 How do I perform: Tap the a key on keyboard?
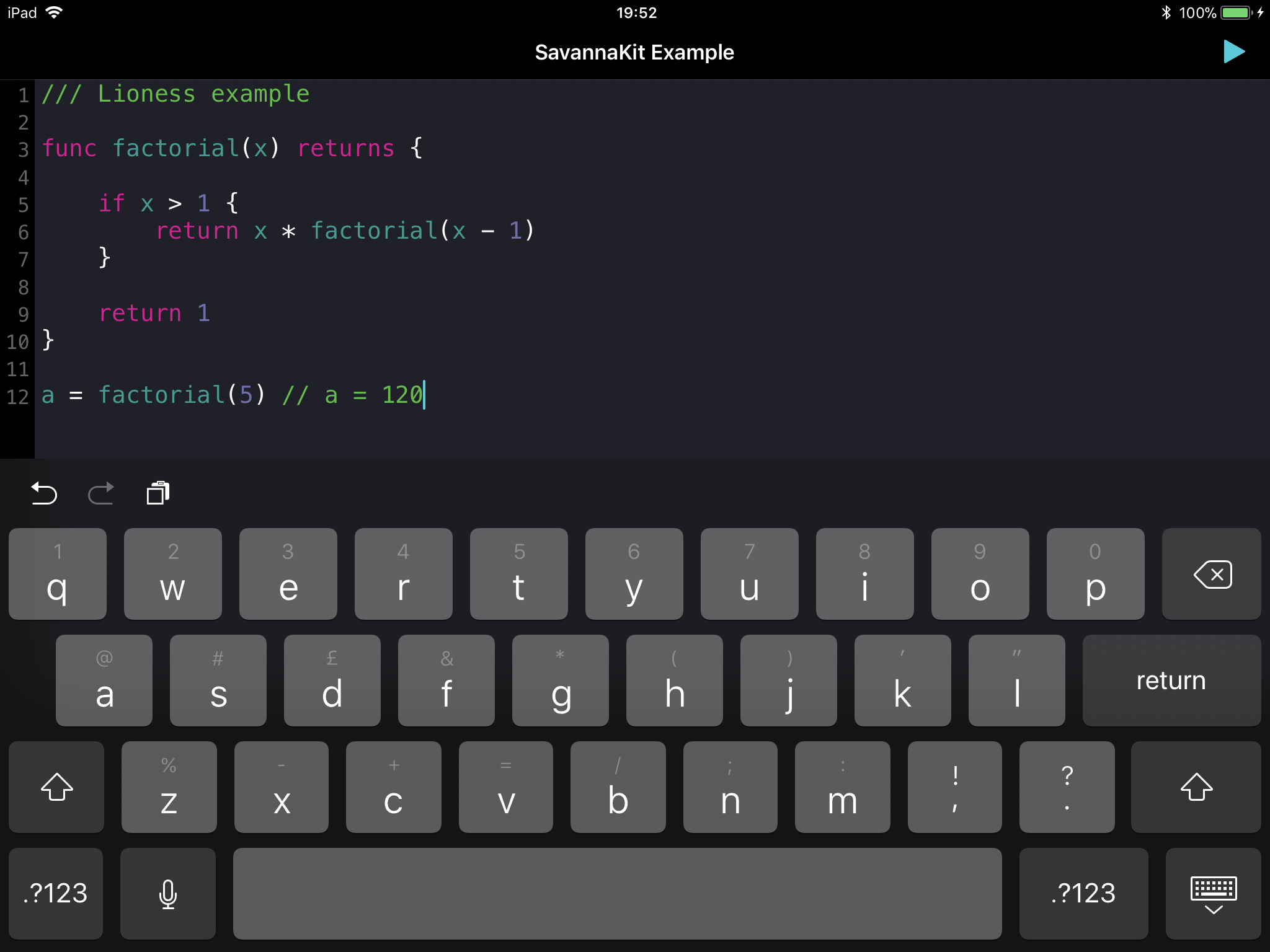tap(104, 681)
